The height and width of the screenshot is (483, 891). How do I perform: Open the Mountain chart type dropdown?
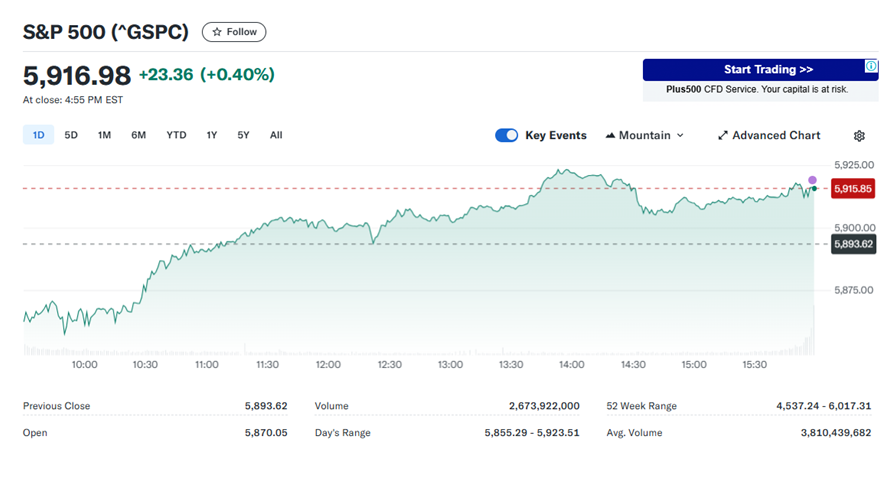tap(644, 135)
